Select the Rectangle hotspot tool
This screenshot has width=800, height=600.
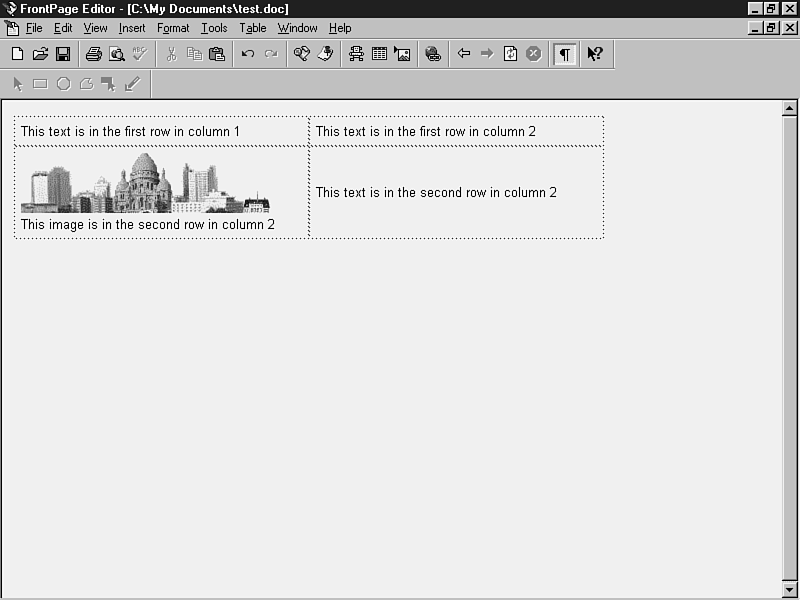coord(40,84)
